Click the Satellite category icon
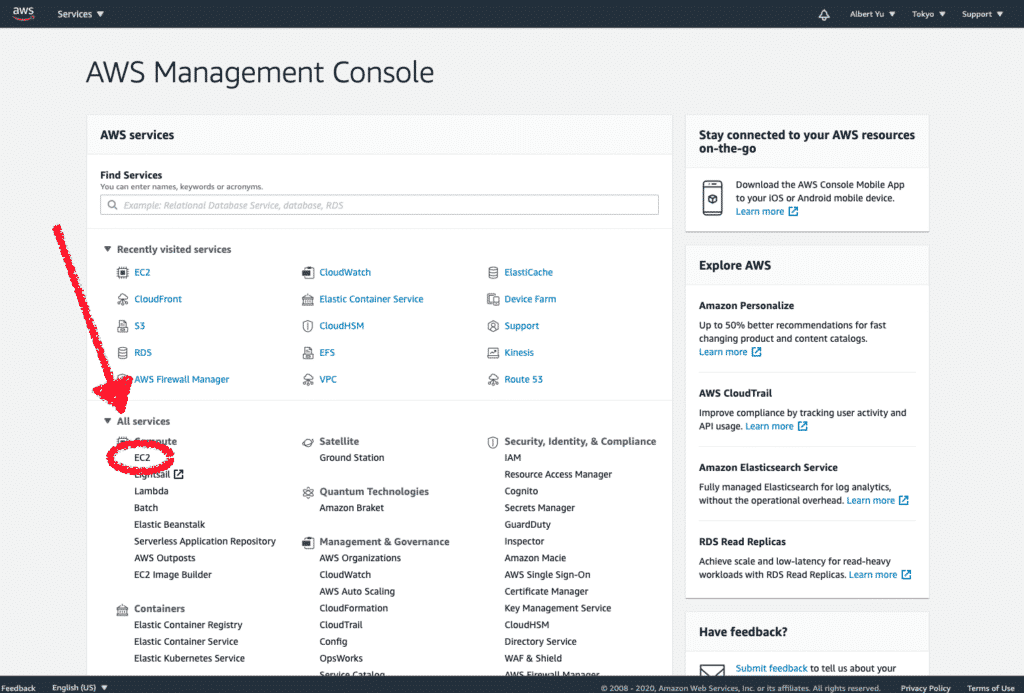Image resolution: width=1024 pixels, height=693 pixels. pos(308,442)
